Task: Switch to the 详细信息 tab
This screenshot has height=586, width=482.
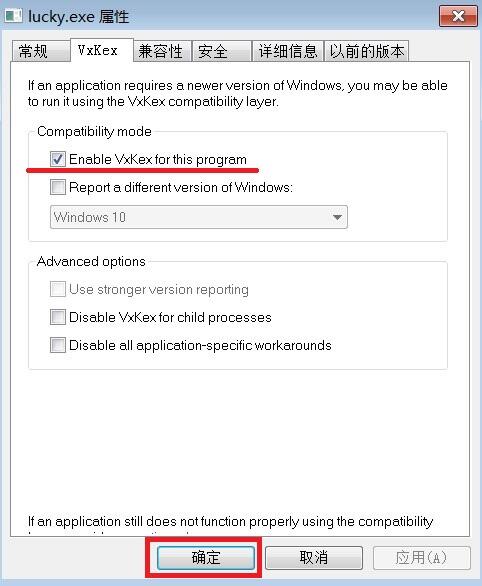Action: 287,51
